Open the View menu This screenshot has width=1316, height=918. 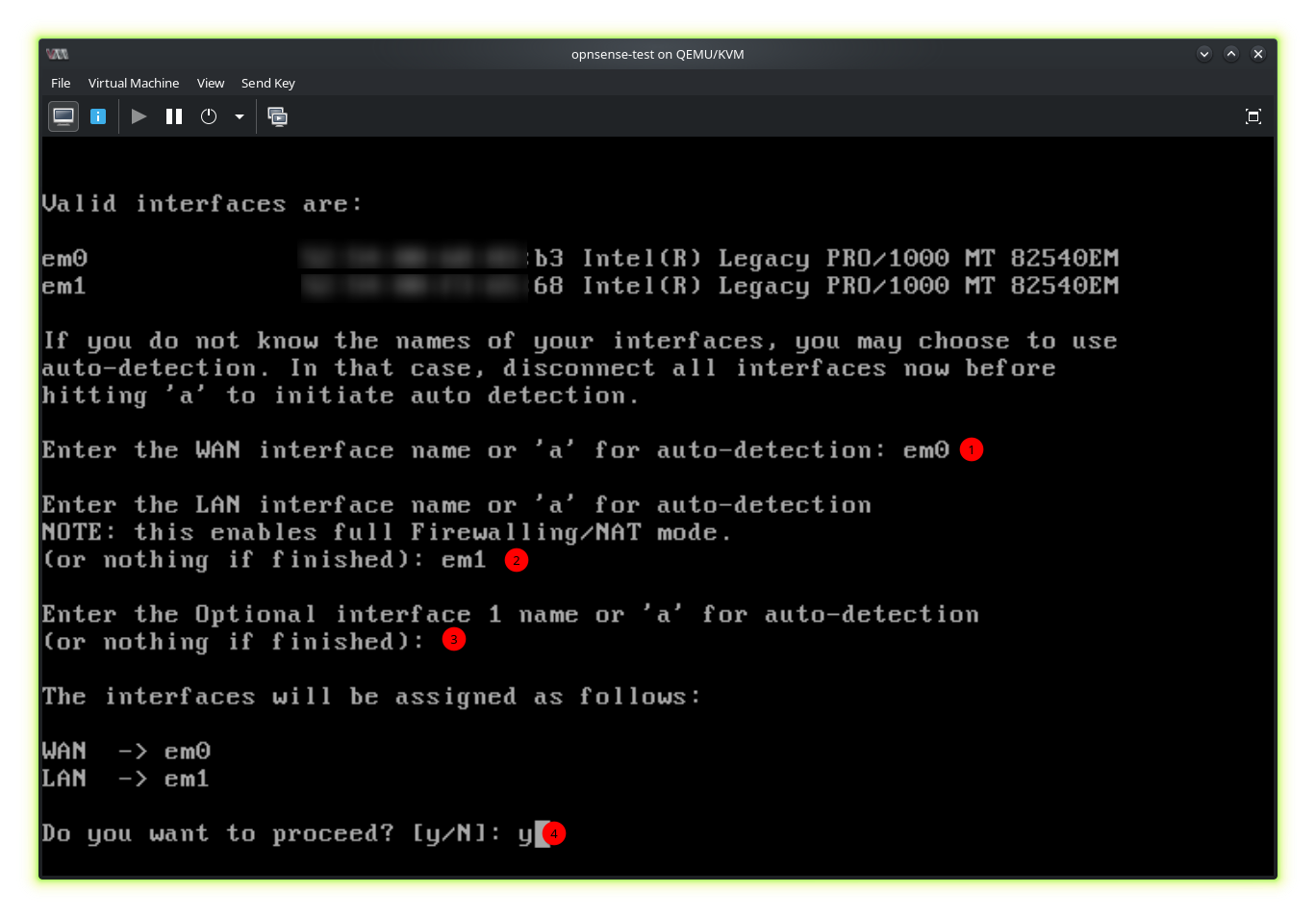tap(211, 83)
